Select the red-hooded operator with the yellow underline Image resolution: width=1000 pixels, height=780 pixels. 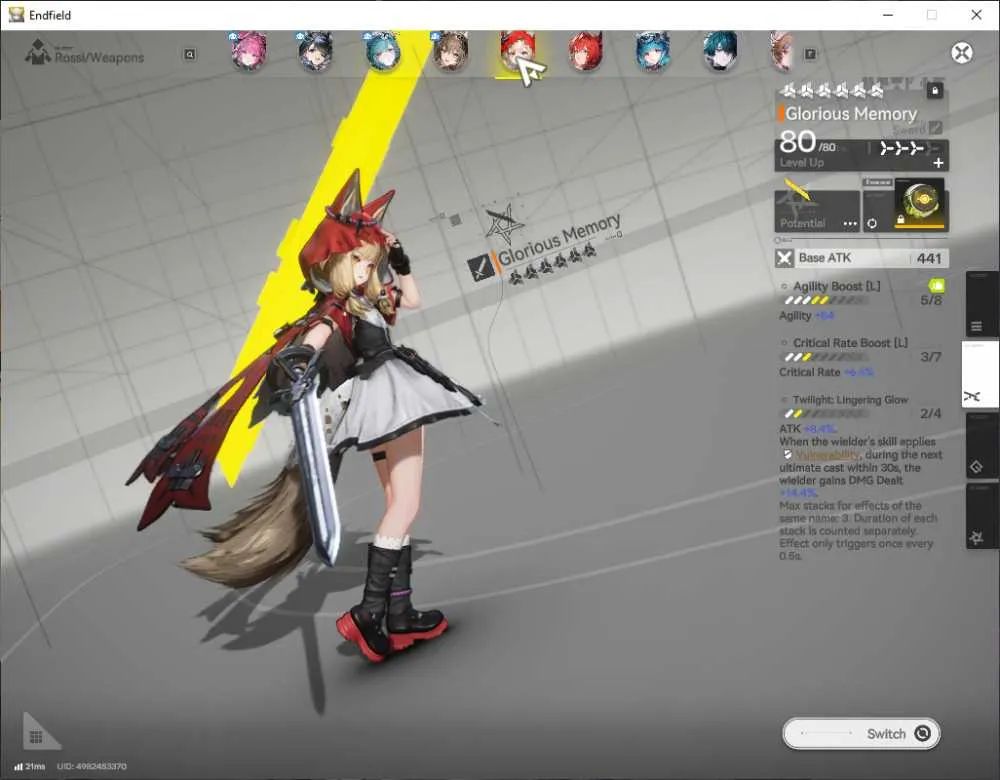517,52
